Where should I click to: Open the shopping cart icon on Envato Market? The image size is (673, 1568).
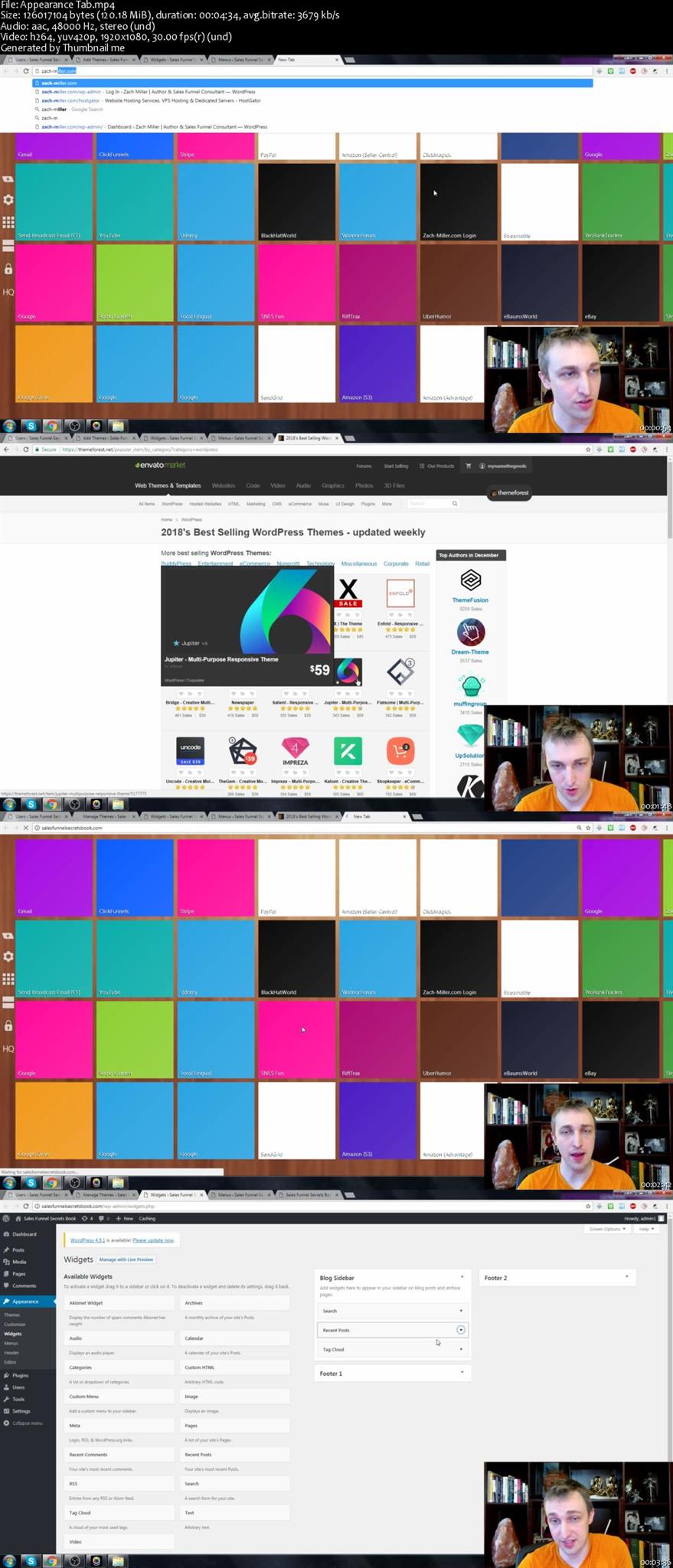click(x=469, y=465)
